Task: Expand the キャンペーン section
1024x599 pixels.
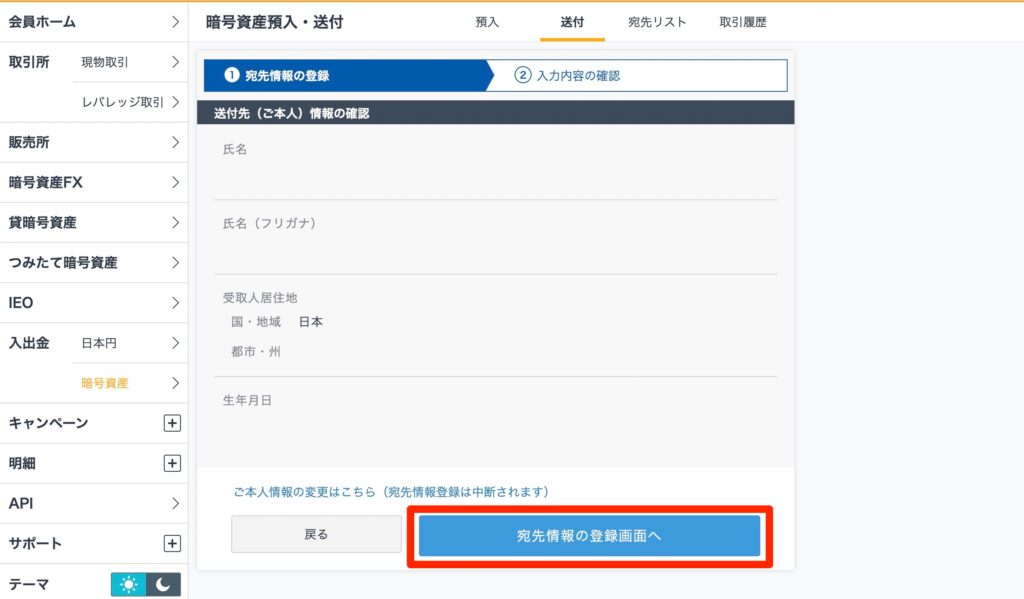Action: pyautogui.click(x=171, y=423)
